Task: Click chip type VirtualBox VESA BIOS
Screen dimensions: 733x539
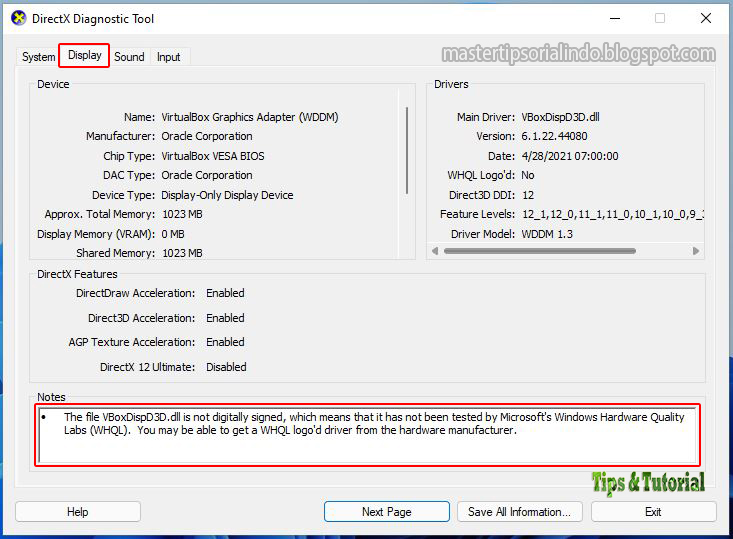Action: pos(213,156)
